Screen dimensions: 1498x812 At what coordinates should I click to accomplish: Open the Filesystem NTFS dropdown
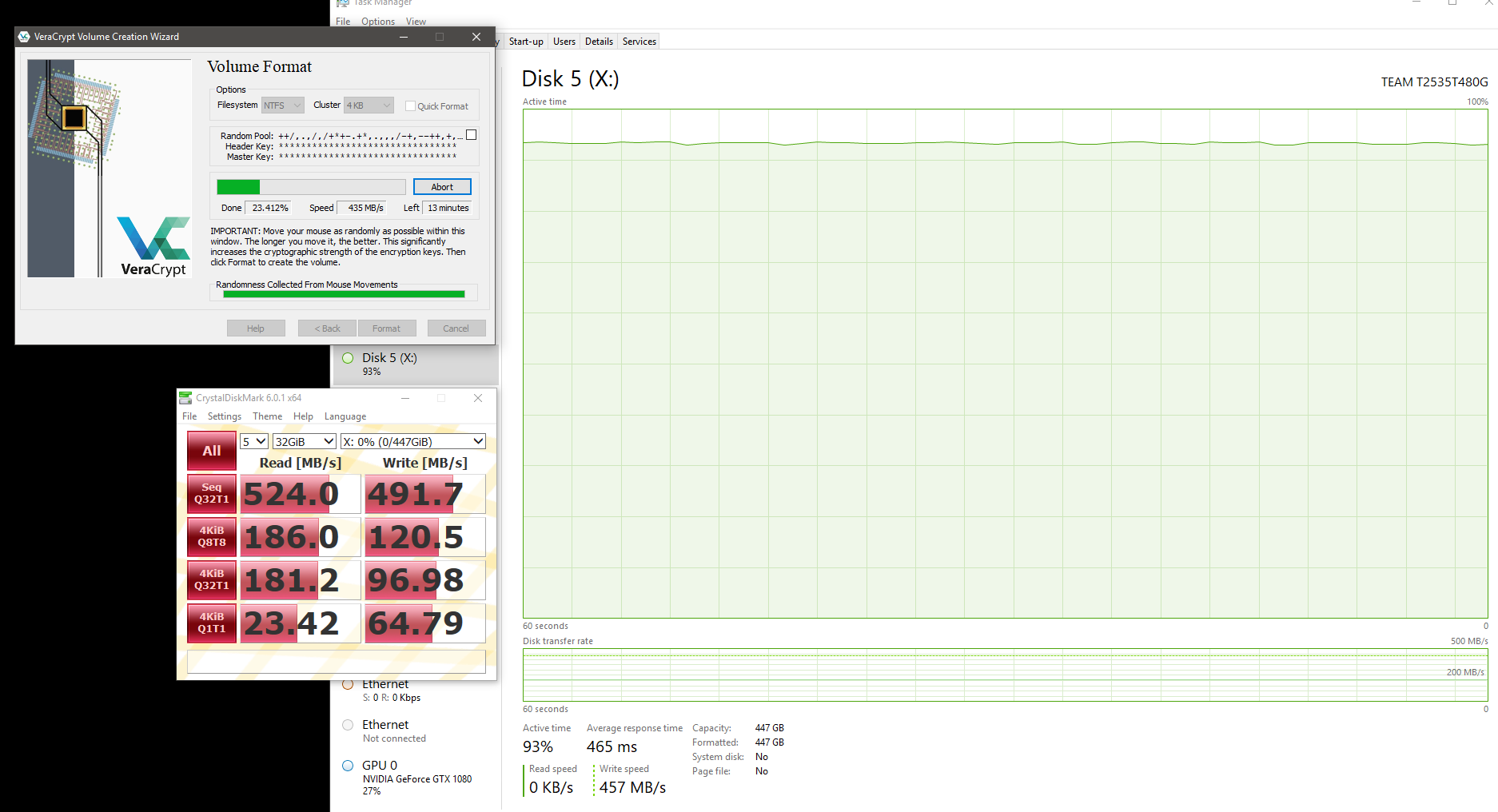[x=283, y=105]
